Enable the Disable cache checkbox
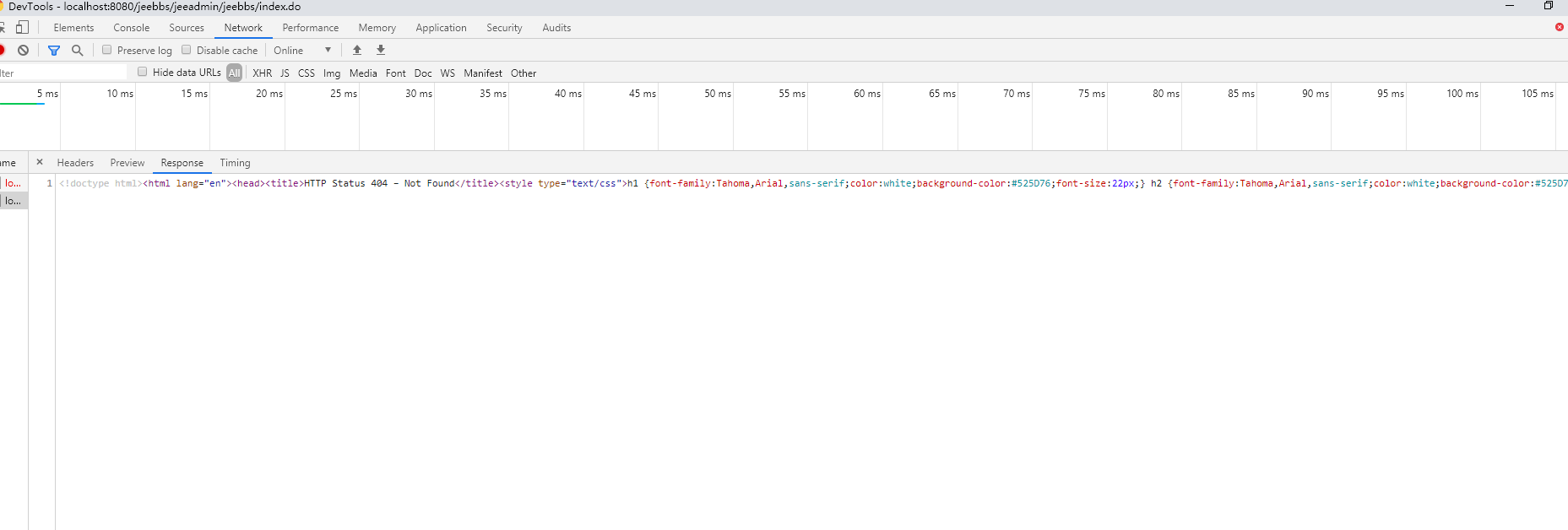 pos(187,50)
